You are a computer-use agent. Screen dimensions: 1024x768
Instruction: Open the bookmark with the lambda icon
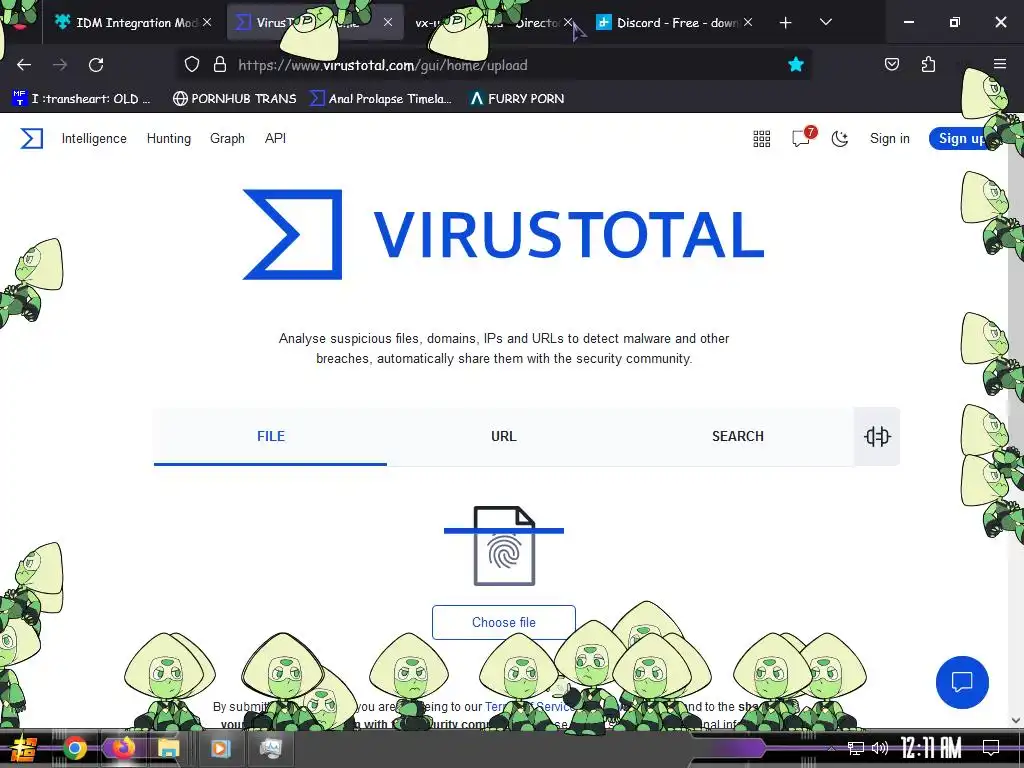click(517, 99)
